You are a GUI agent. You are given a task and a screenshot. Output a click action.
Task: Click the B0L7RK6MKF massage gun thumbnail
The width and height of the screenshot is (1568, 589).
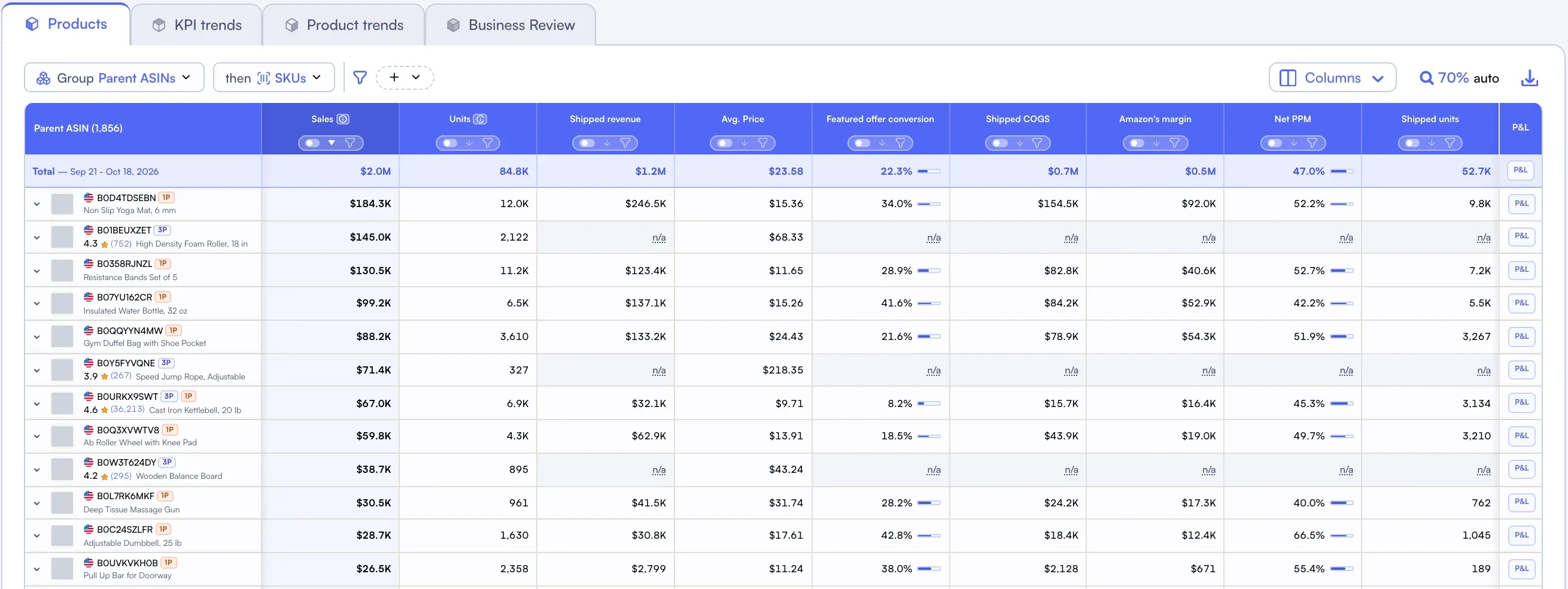pos(62,503)
